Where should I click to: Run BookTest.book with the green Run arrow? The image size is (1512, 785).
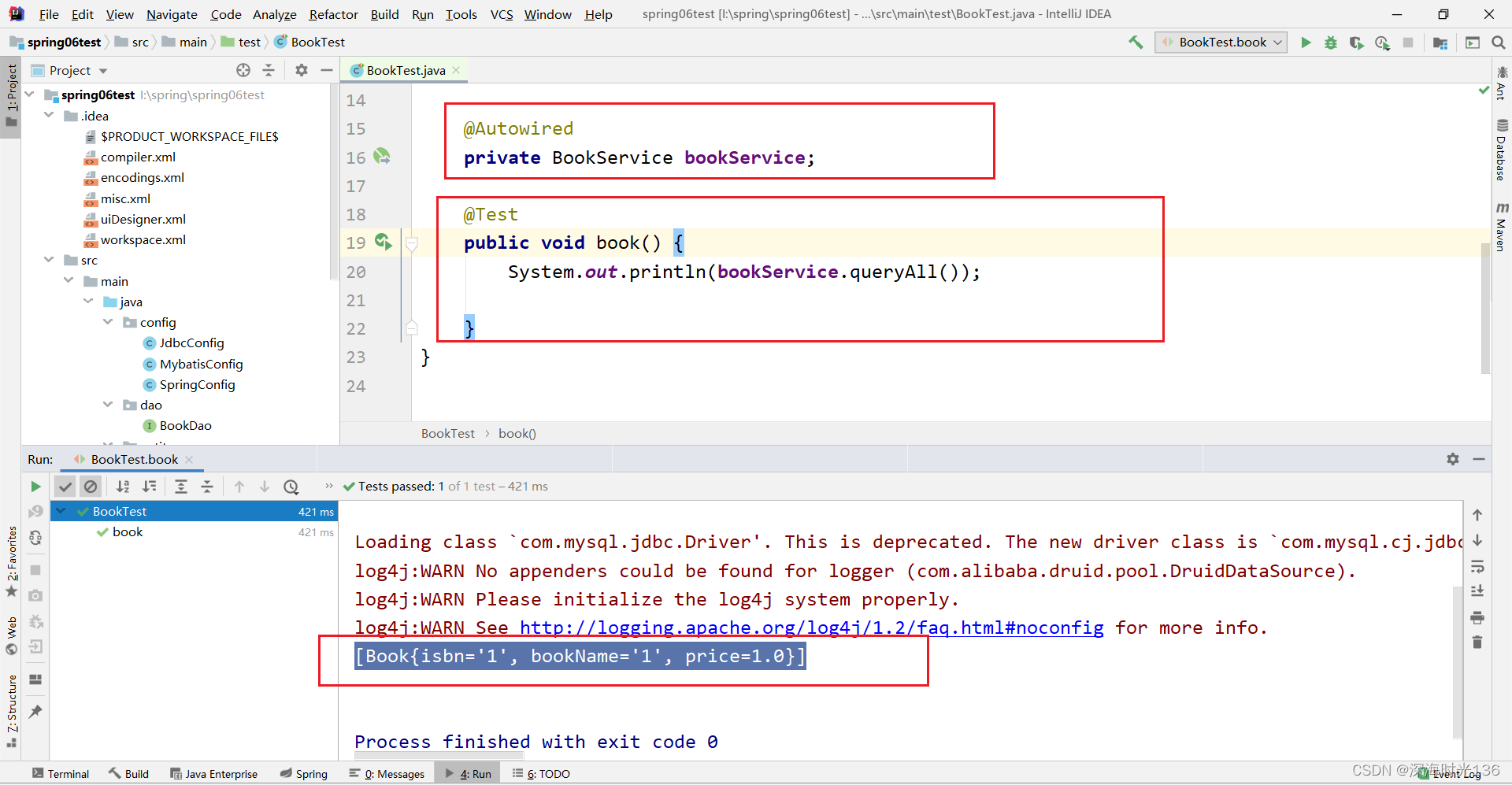[x=1306, y=43]
